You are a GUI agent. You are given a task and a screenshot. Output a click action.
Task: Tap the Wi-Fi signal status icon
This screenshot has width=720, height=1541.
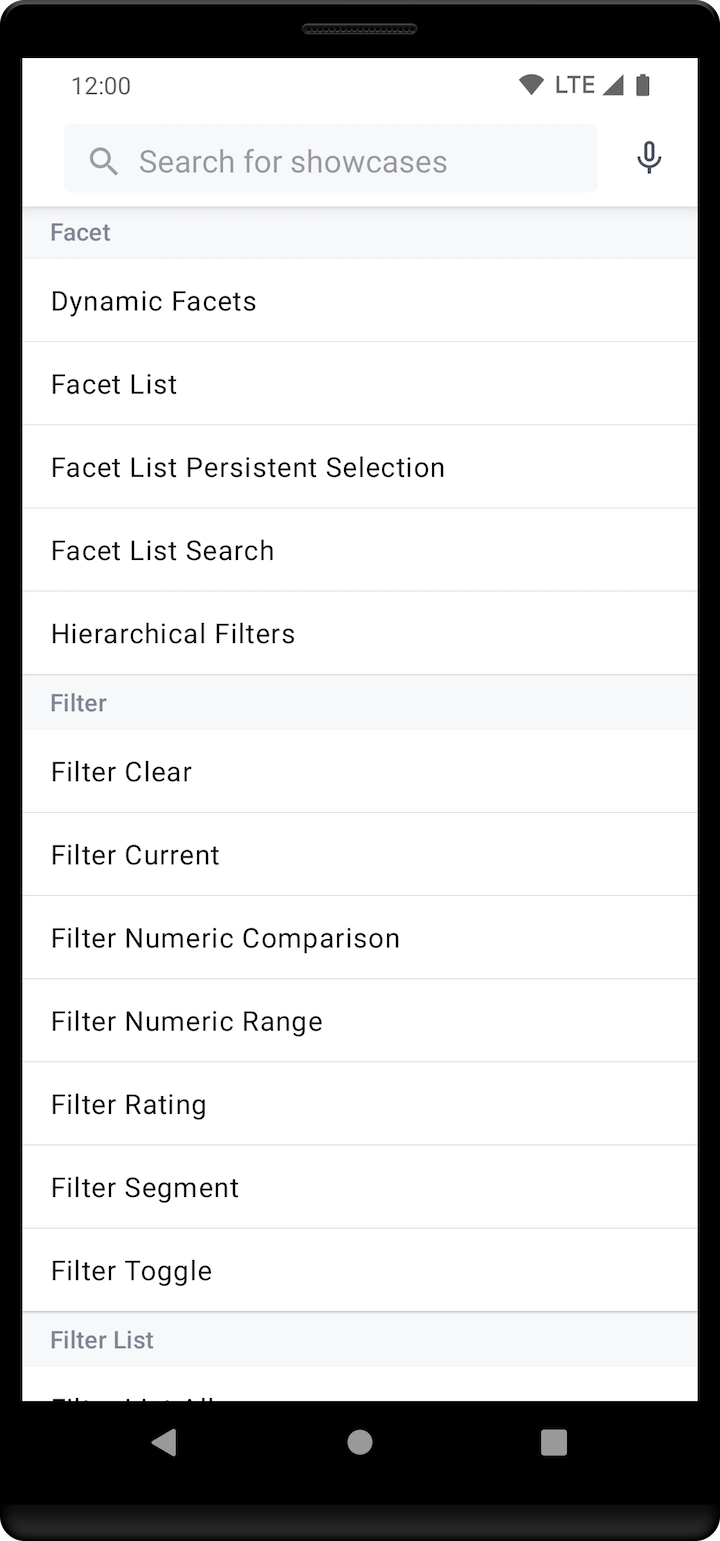[x=531, y=85]
